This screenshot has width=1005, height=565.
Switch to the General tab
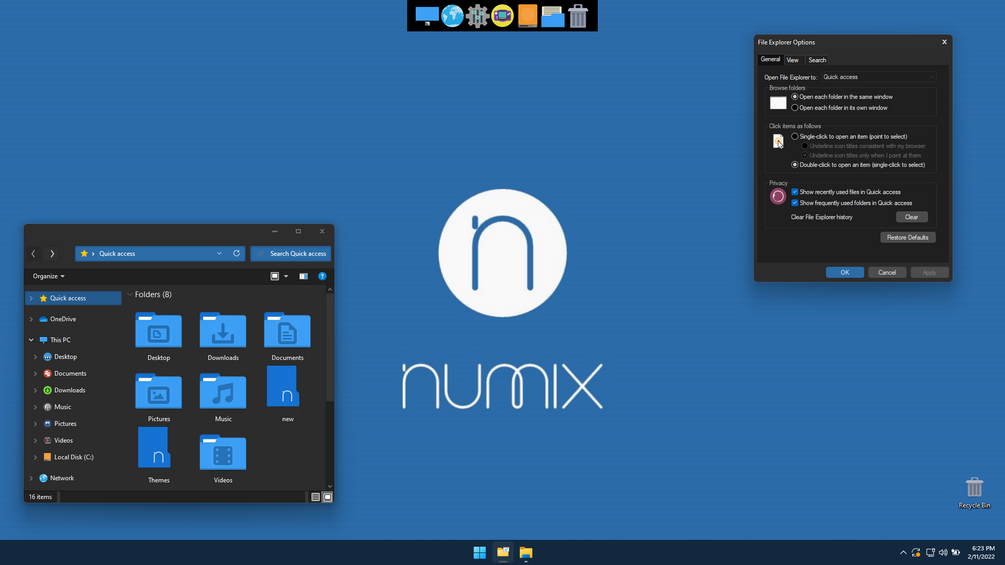pos(770,59)
